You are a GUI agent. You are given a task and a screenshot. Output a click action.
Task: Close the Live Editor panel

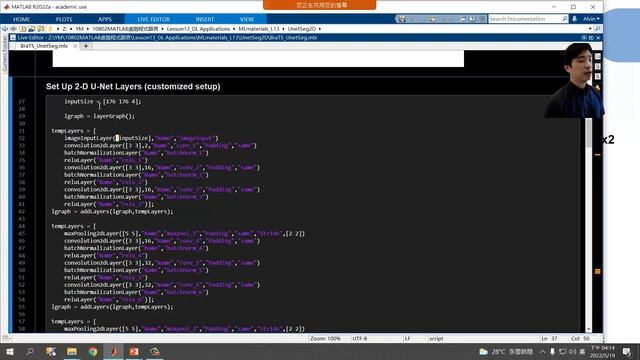[x=598, y=38]
